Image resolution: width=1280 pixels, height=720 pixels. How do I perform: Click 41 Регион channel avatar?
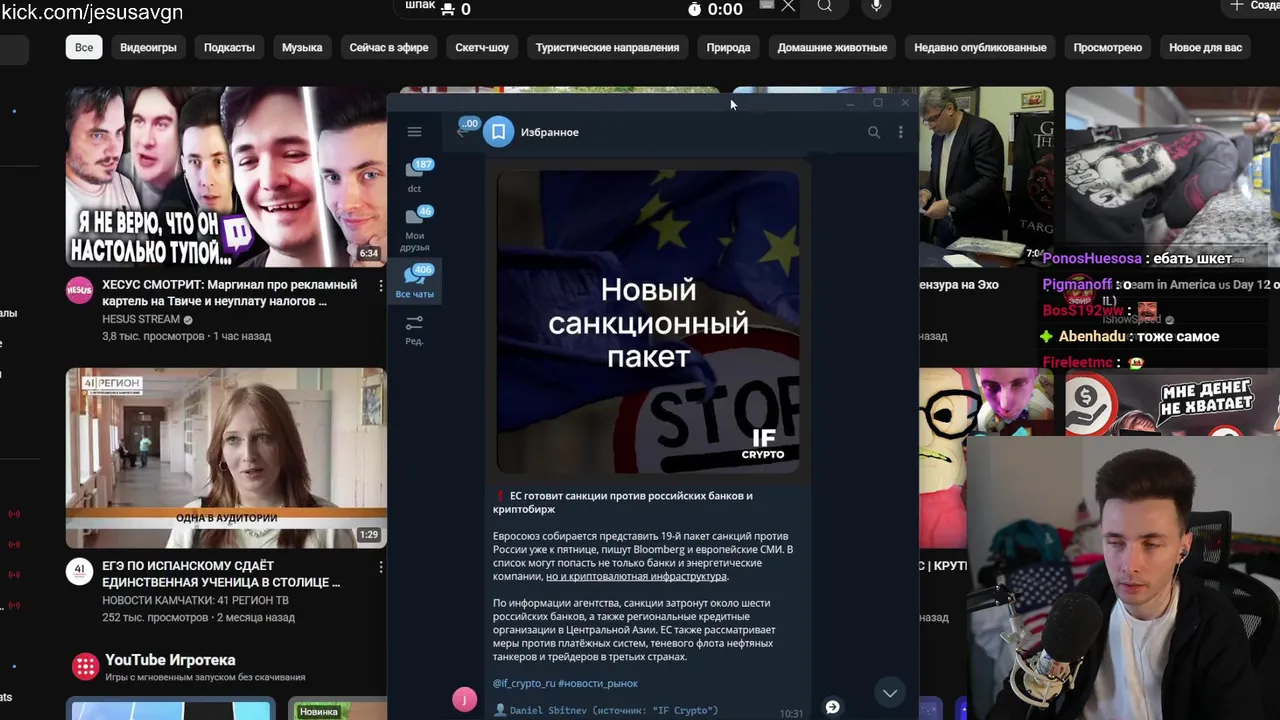[x=80, y=571]
